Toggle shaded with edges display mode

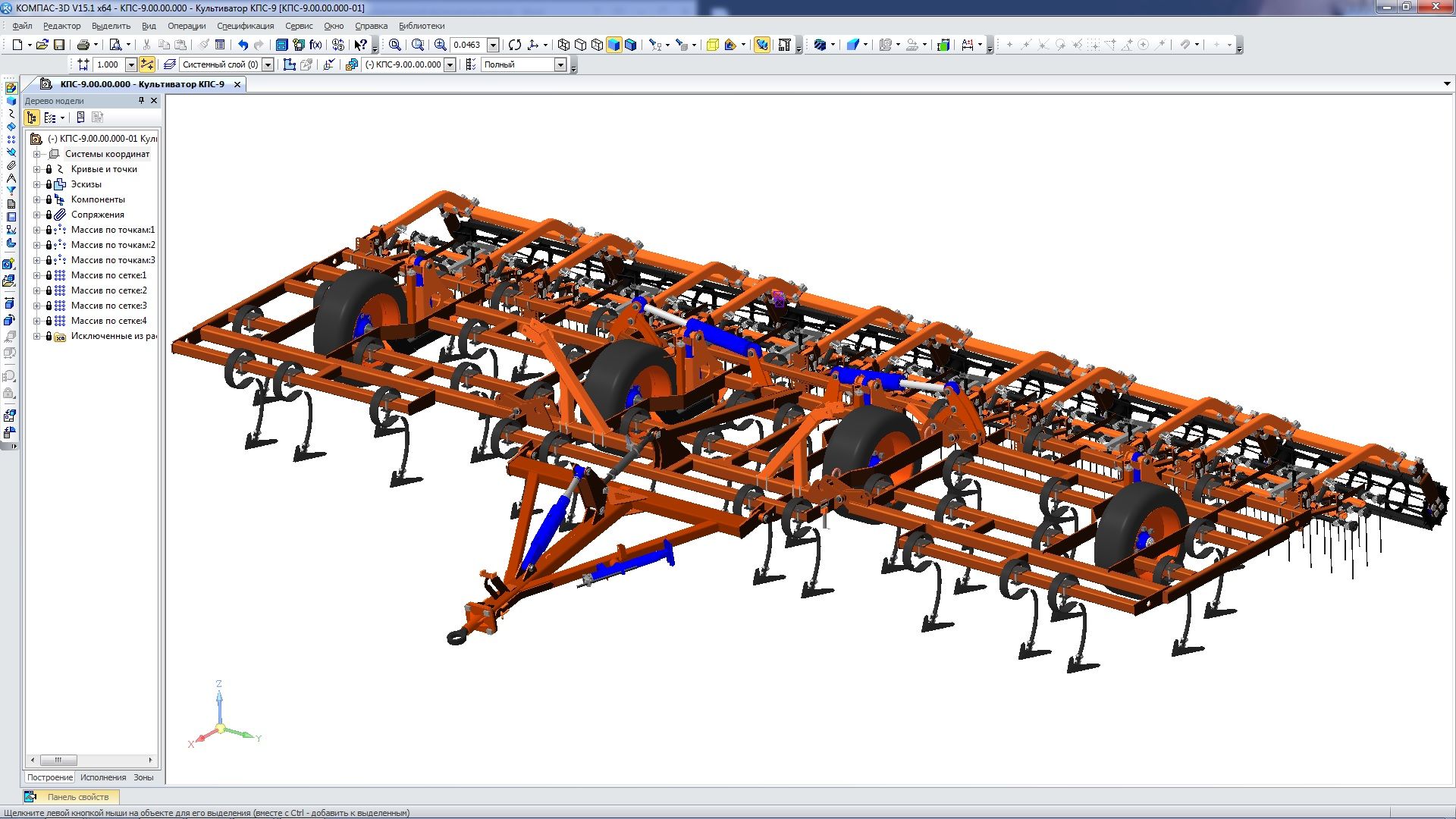coord(630,45)
